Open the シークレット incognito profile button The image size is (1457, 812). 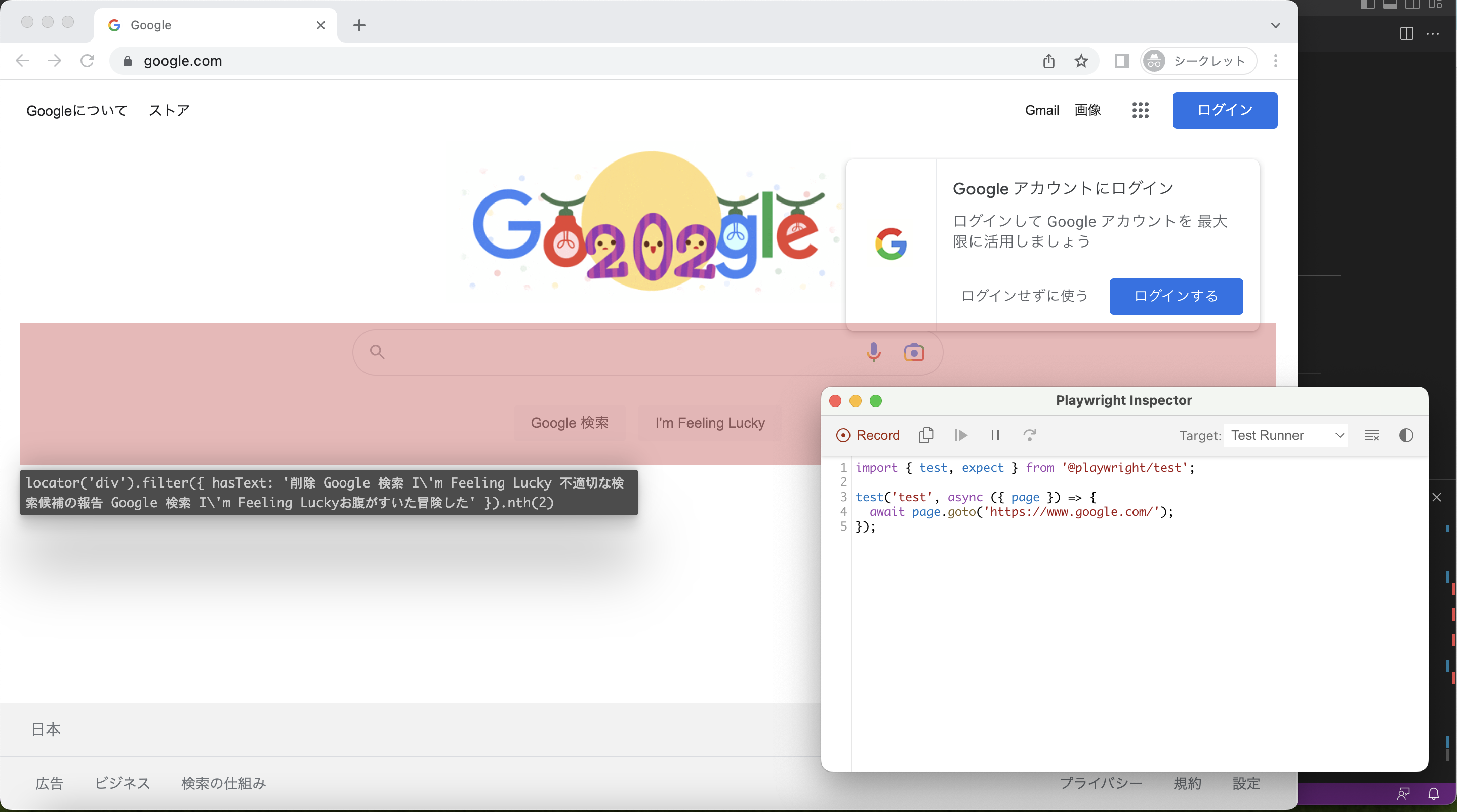1198,61
